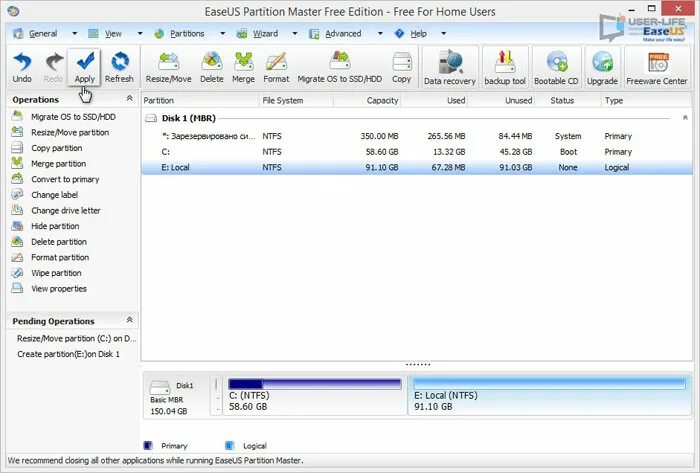
Task: Select the C: partition row
Action: click(417, 152)
